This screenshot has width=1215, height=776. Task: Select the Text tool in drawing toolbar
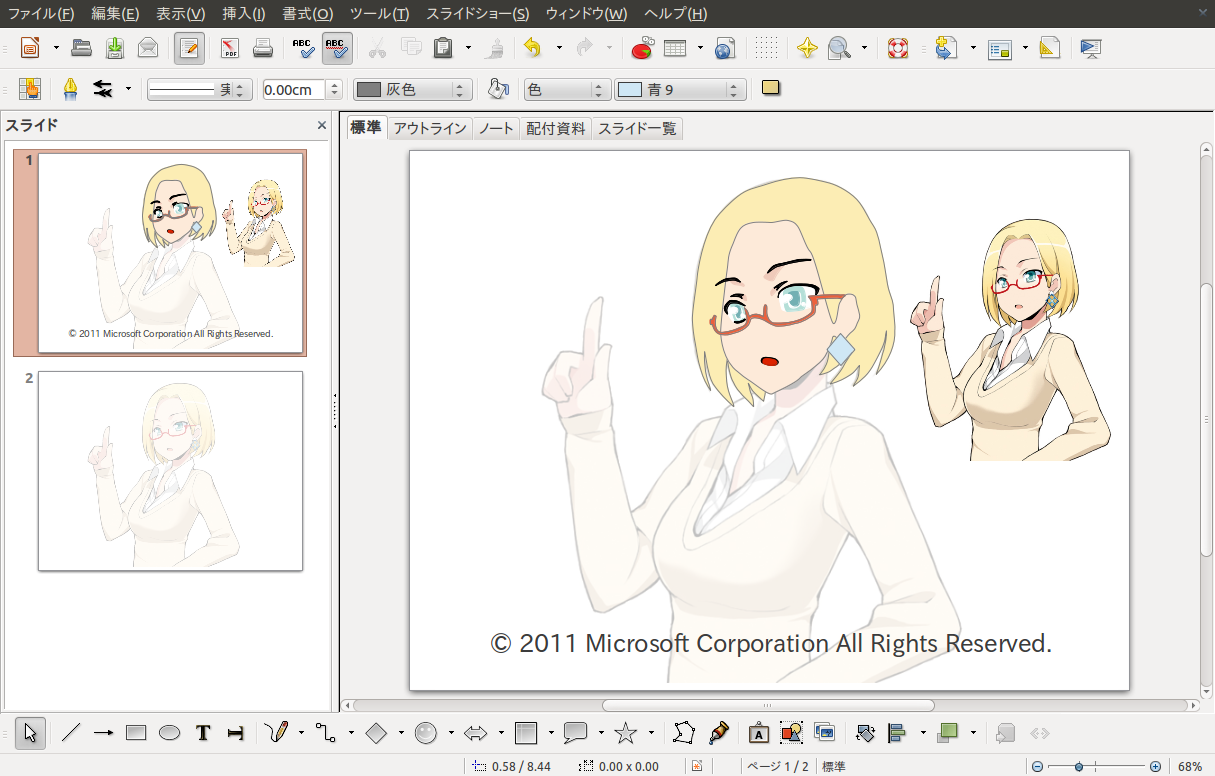[x=203, y=733]
